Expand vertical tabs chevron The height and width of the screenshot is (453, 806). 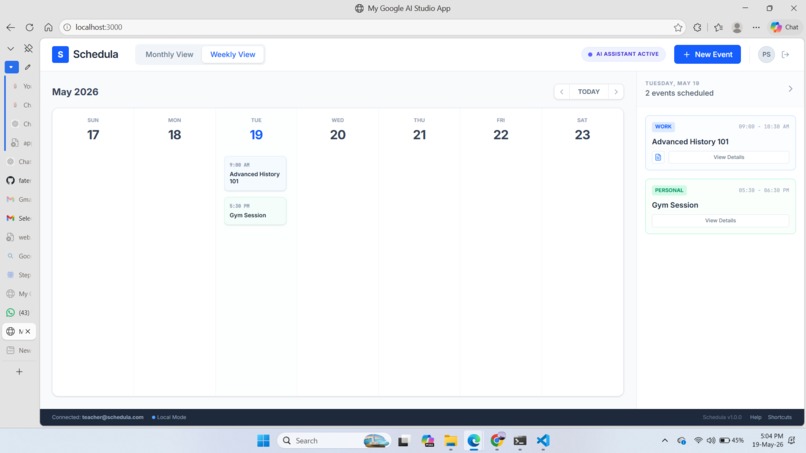pyautogui.click(x=10, y=48)
